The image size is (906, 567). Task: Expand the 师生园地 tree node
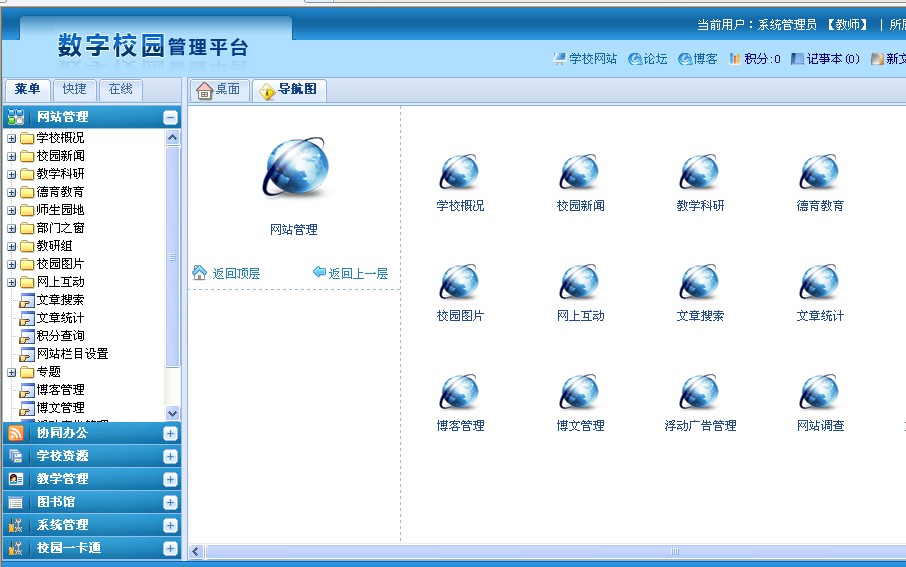(x=12, y=210)
